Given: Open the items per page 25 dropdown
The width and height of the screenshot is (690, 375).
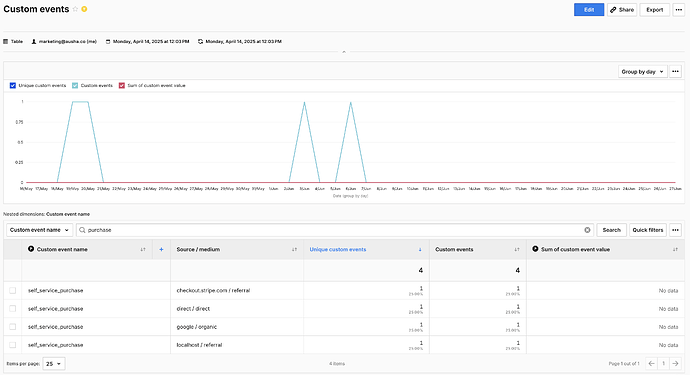Looking at the screenshot, I should [54, 364].
